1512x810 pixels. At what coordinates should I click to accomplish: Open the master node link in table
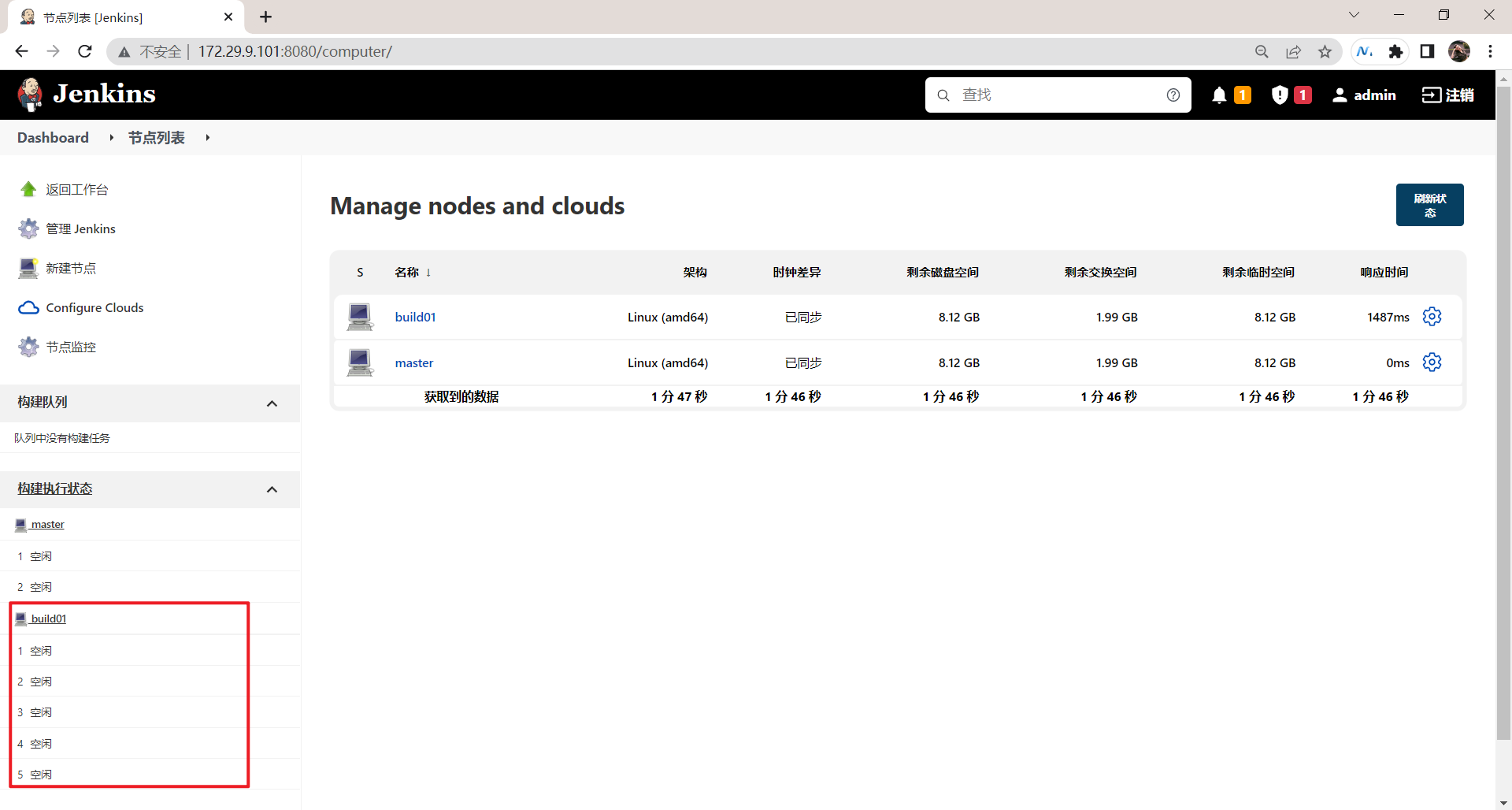coord(414,362)
